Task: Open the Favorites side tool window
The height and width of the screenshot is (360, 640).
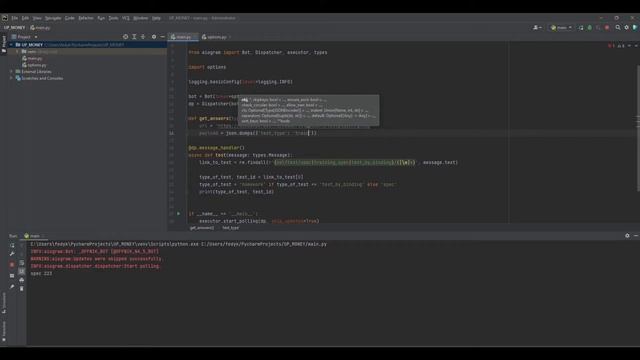Action: pyautogui.click(x=4, y=331)
